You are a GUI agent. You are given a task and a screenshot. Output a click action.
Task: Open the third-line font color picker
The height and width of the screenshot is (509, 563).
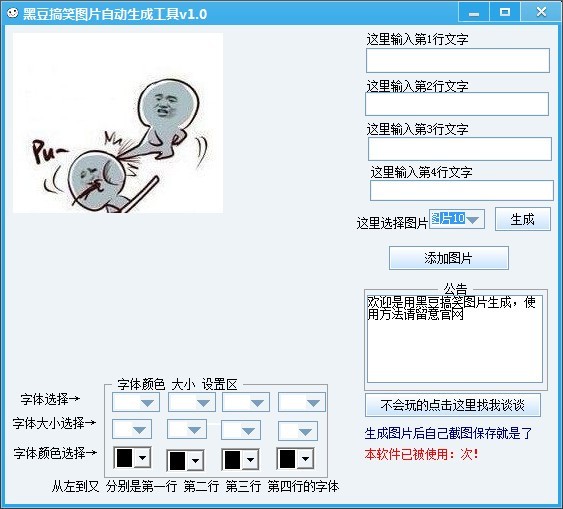[x=240, y=459]
